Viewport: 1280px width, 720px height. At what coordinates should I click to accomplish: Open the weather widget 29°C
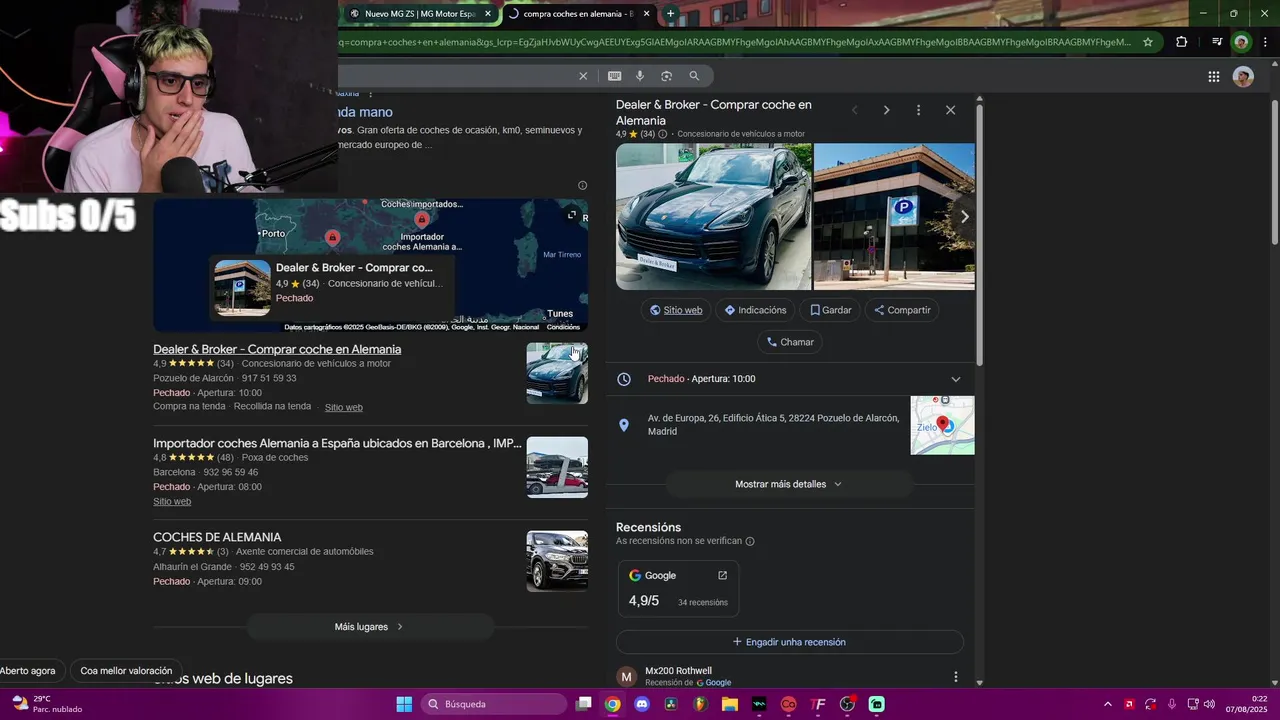tap(46, 704)
